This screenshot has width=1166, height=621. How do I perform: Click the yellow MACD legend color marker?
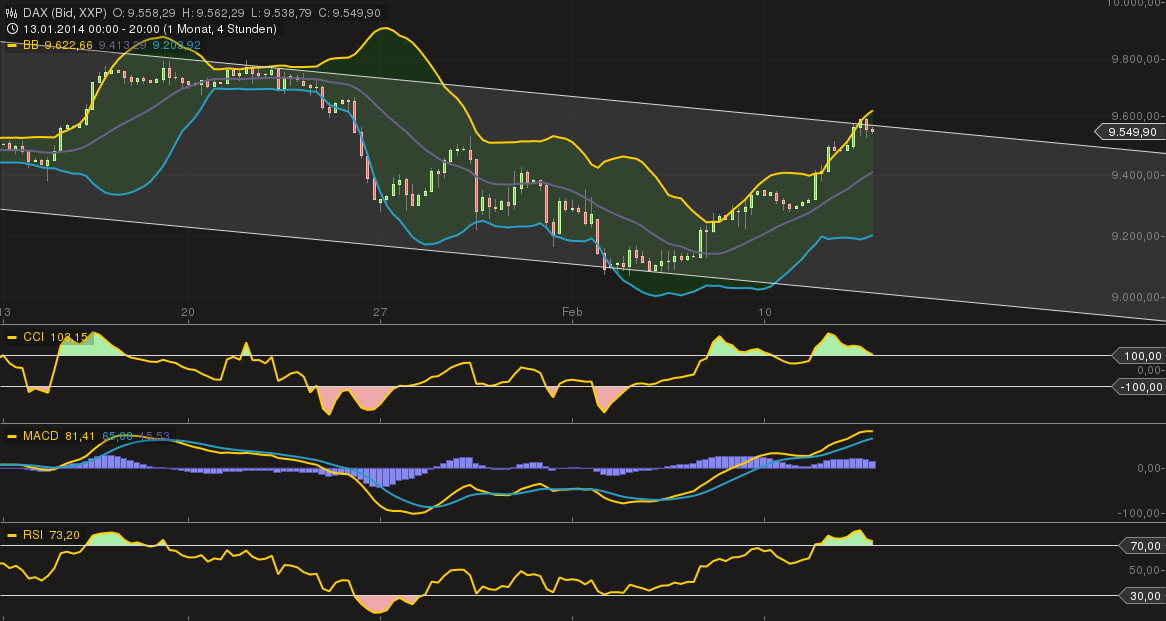[11, 436]
